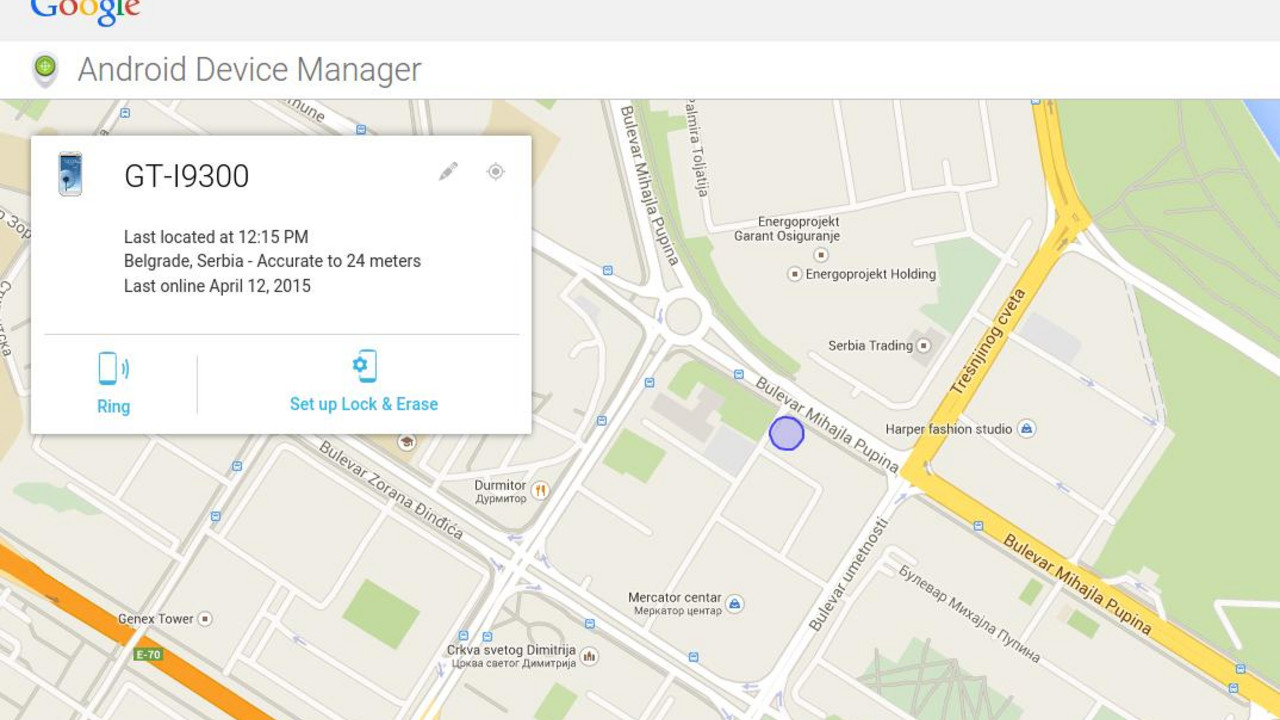Click the GT-I9300 device name
Screen dimensions: 1280x720
pos(187,176)
